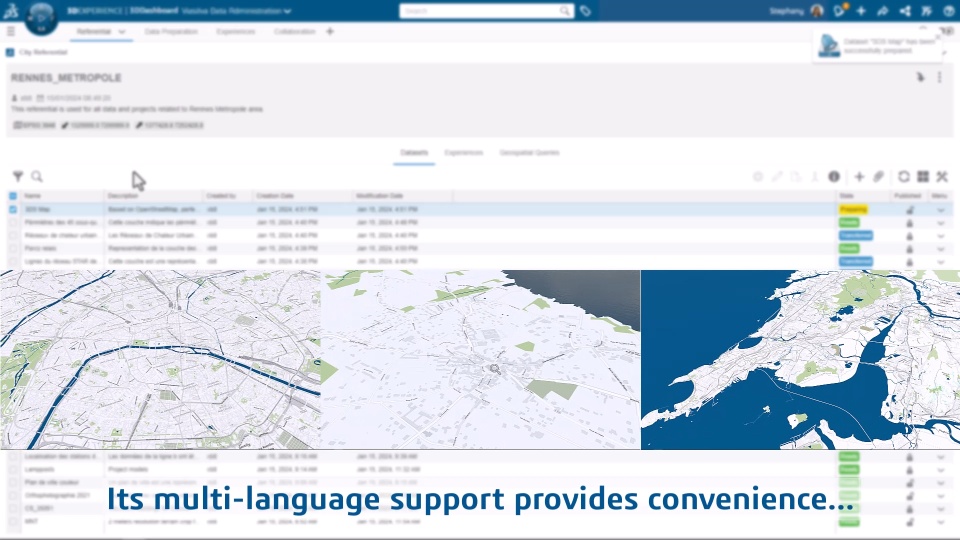This screenshot has width=960, height=540.
Task: Click the cursor icon on RENNES_METROPOLE header
Action: [x=920, y=77]
